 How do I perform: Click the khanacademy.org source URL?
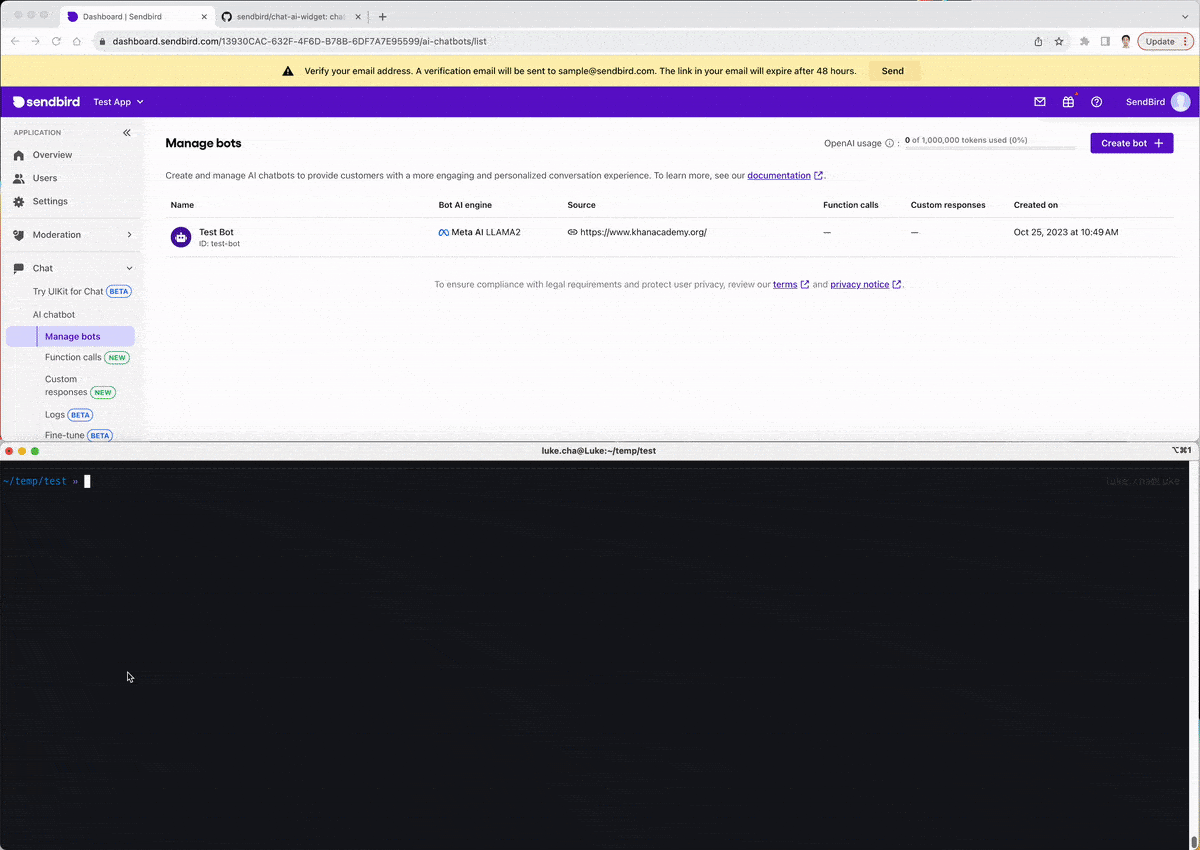coord(643,232)
